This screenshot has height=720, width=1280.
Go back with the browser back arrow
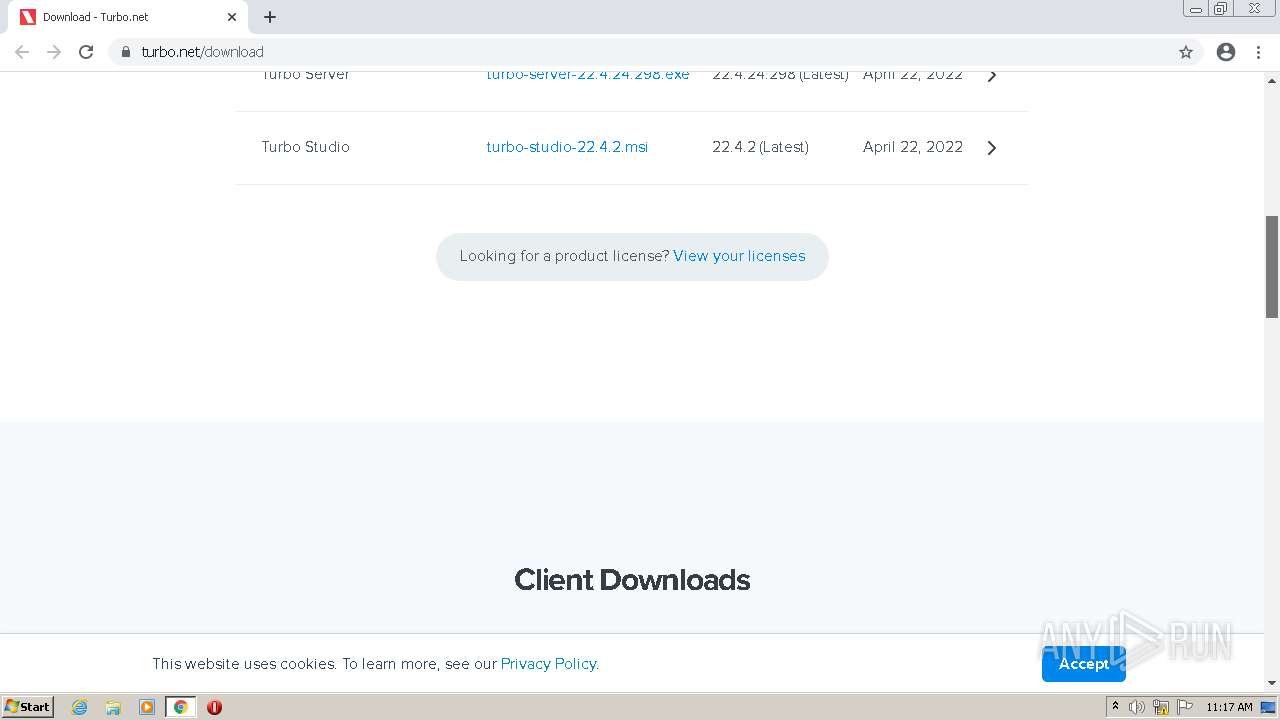point(22,52)
